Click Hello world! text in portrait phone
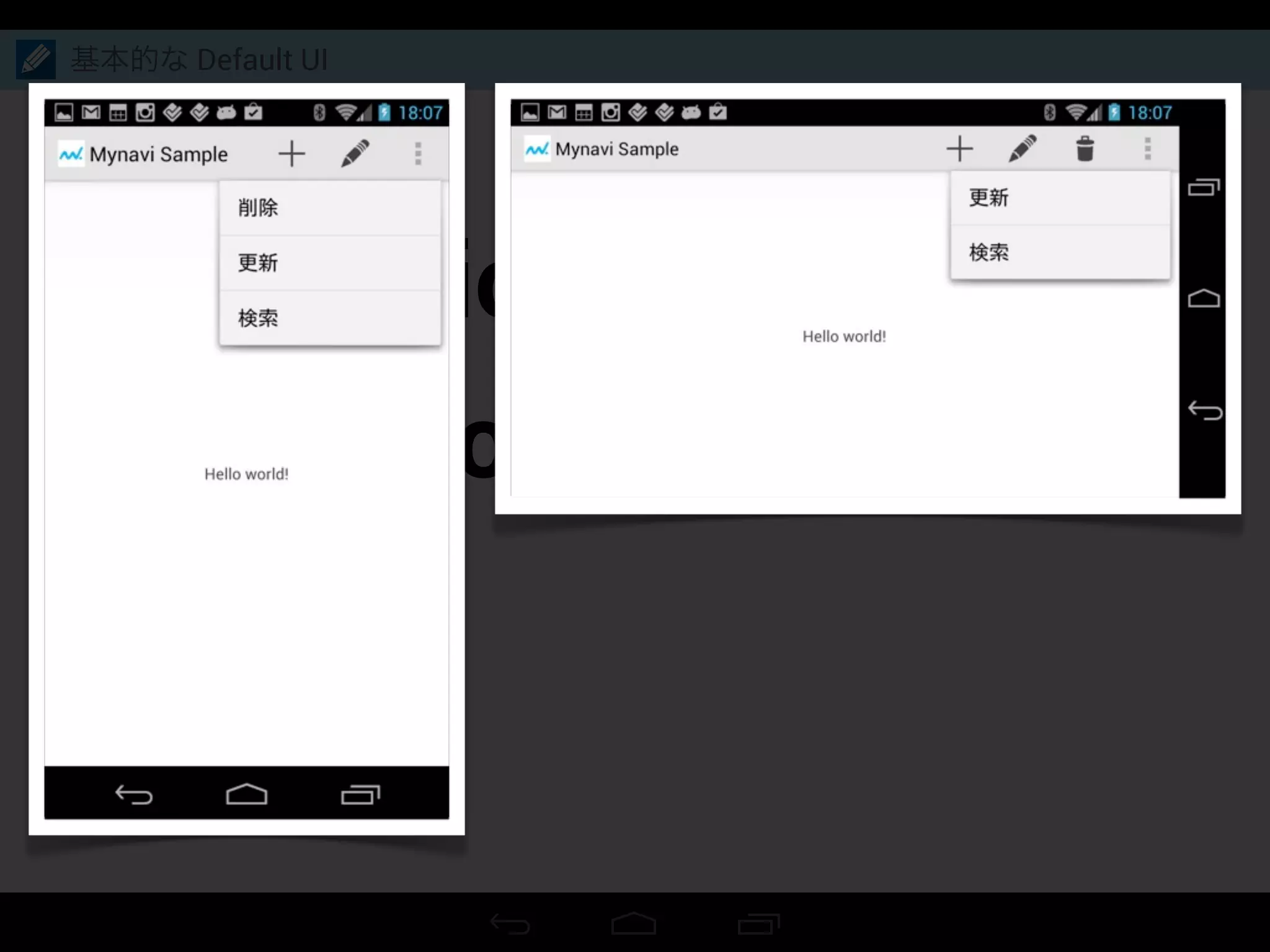 point(247,474)
